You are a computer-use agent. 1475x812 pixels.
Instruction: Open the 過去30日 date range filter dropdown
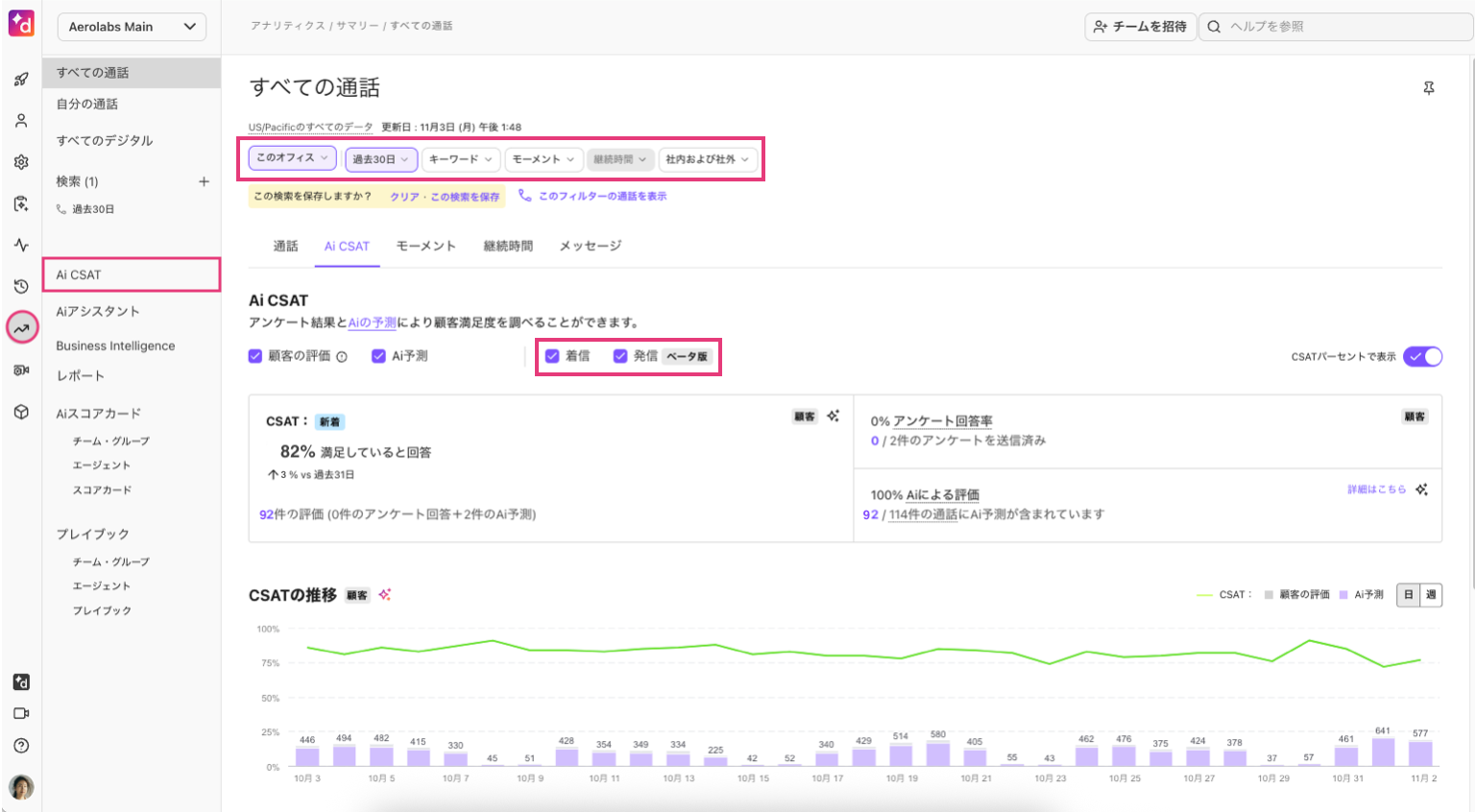tap(380, 159)
